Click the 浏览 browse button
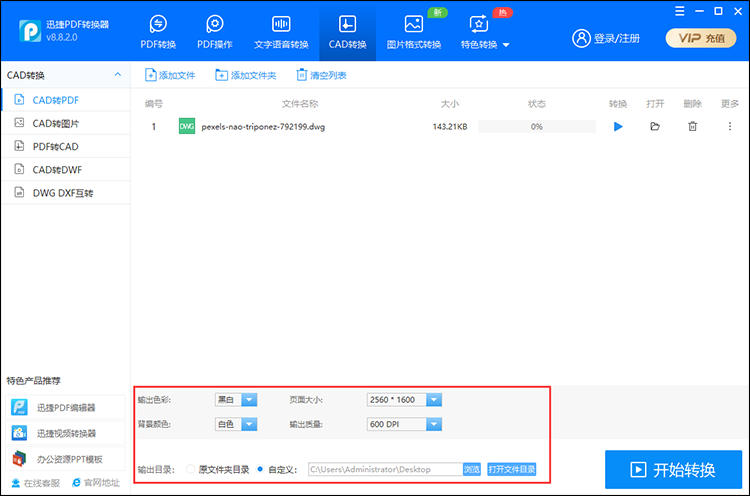This screenshot has width=750, height=496. click(x=472, y=469)
